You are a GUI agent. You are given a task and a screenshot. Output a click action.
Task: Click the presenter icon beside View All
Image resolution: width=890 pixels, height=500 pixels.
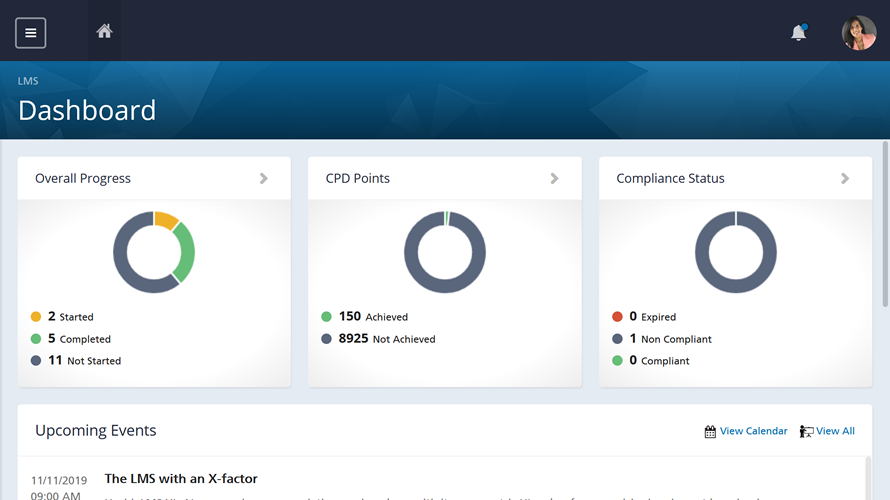806,431
